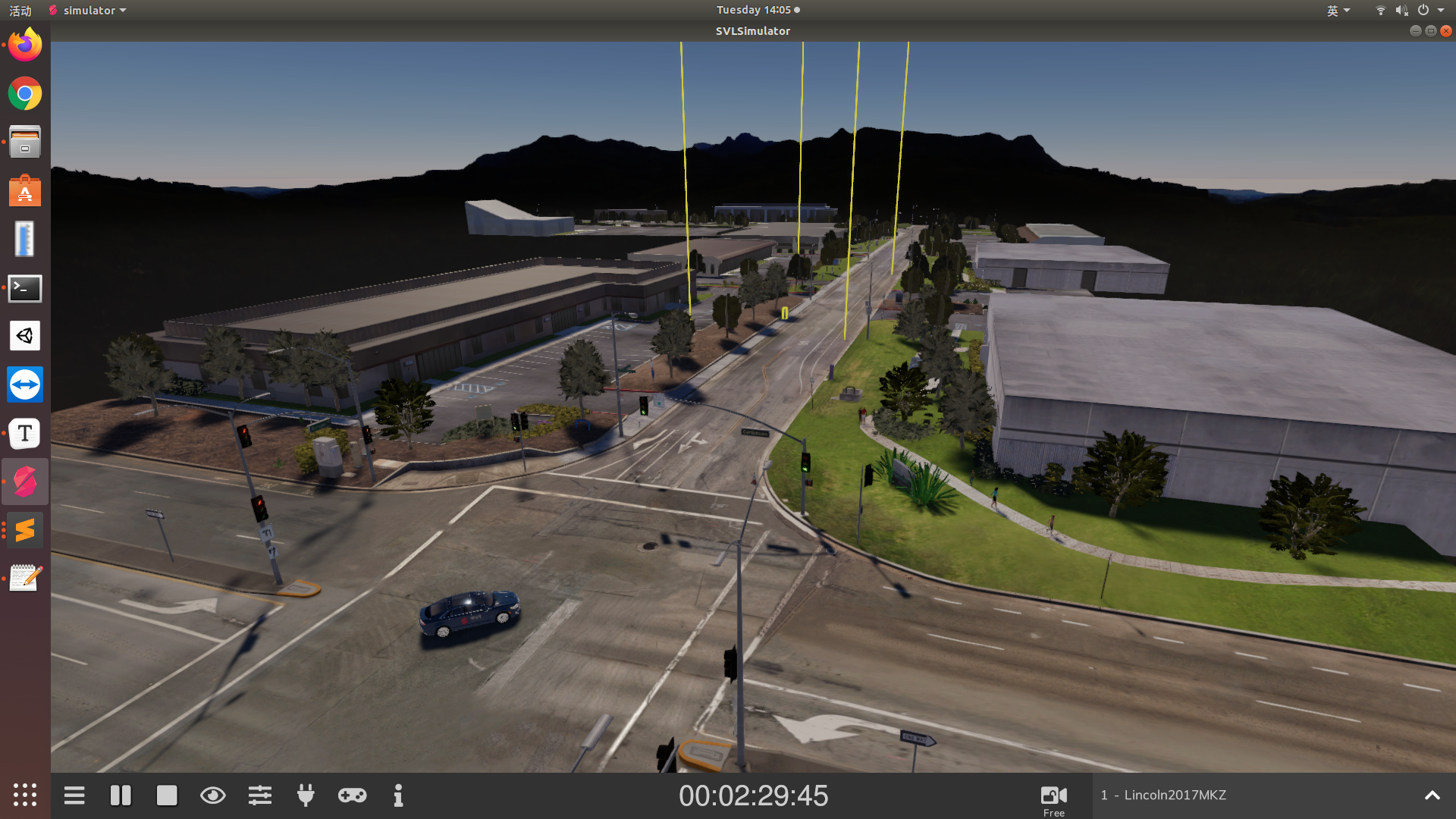The height and width of the screenshot is (819, 1456).
Task: Open Unity Hub from the dock
Action: tap(25, 336)
